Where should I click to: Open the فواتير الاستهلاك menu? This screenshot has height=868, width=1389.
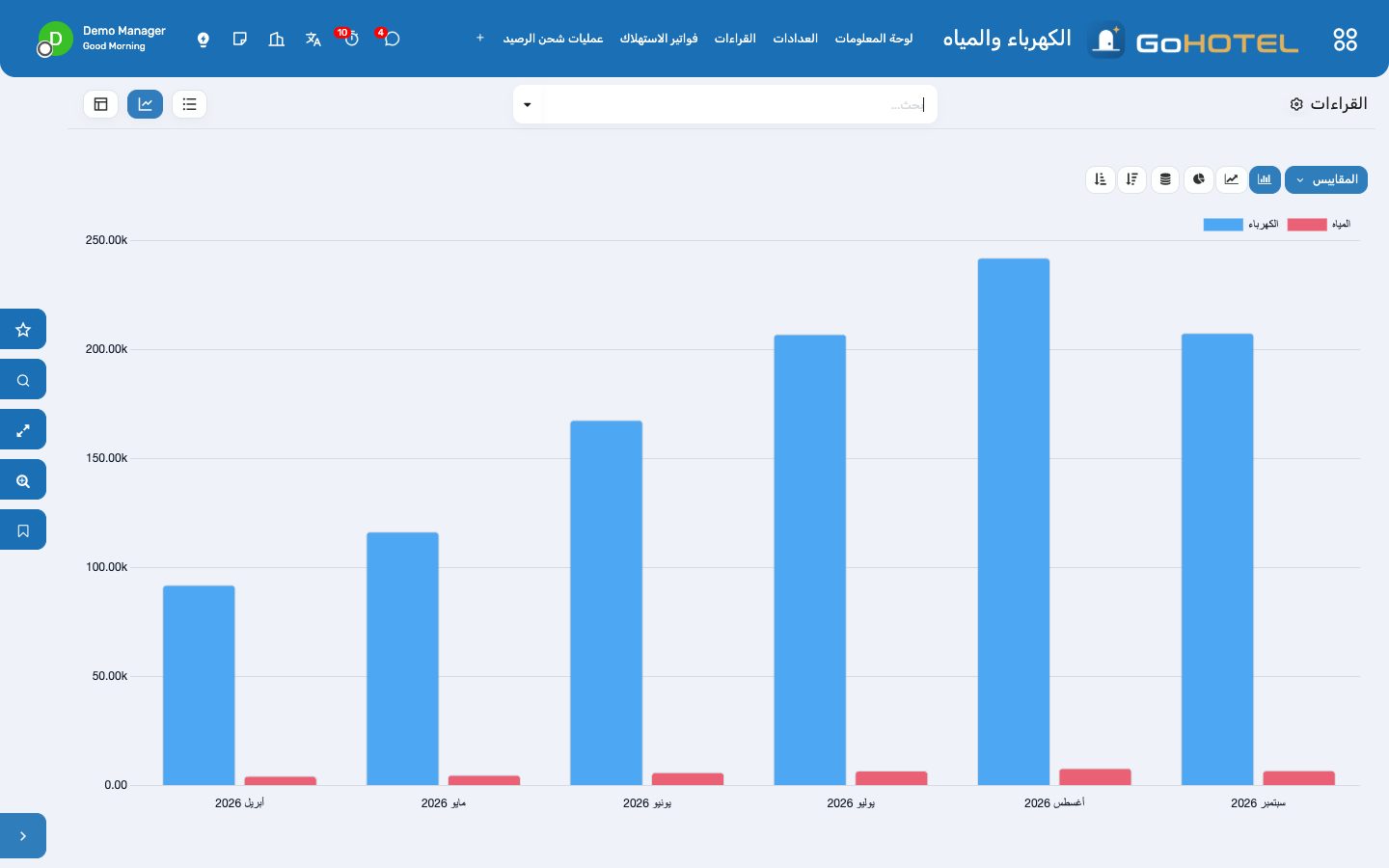tap(659, 39)
